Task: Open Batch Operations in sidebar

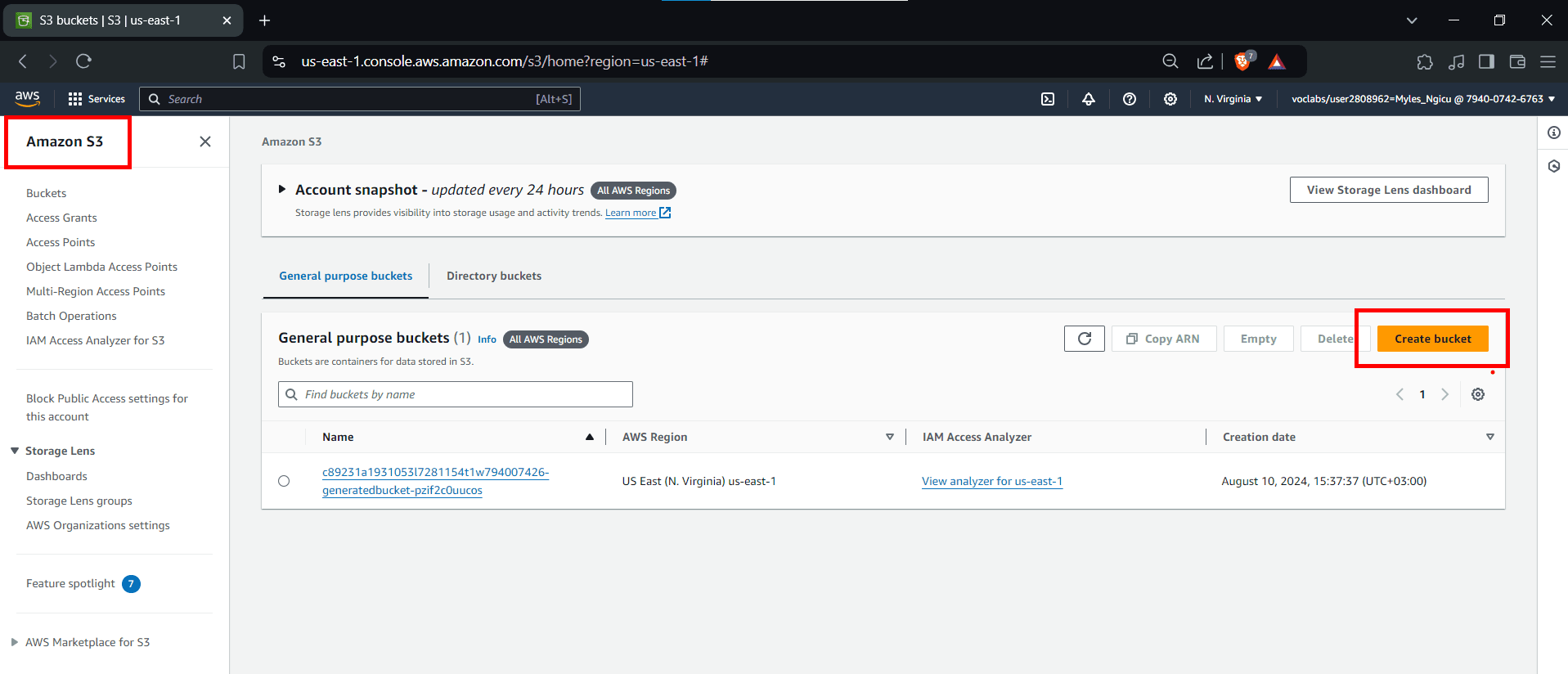Action: tap(71, 316)
